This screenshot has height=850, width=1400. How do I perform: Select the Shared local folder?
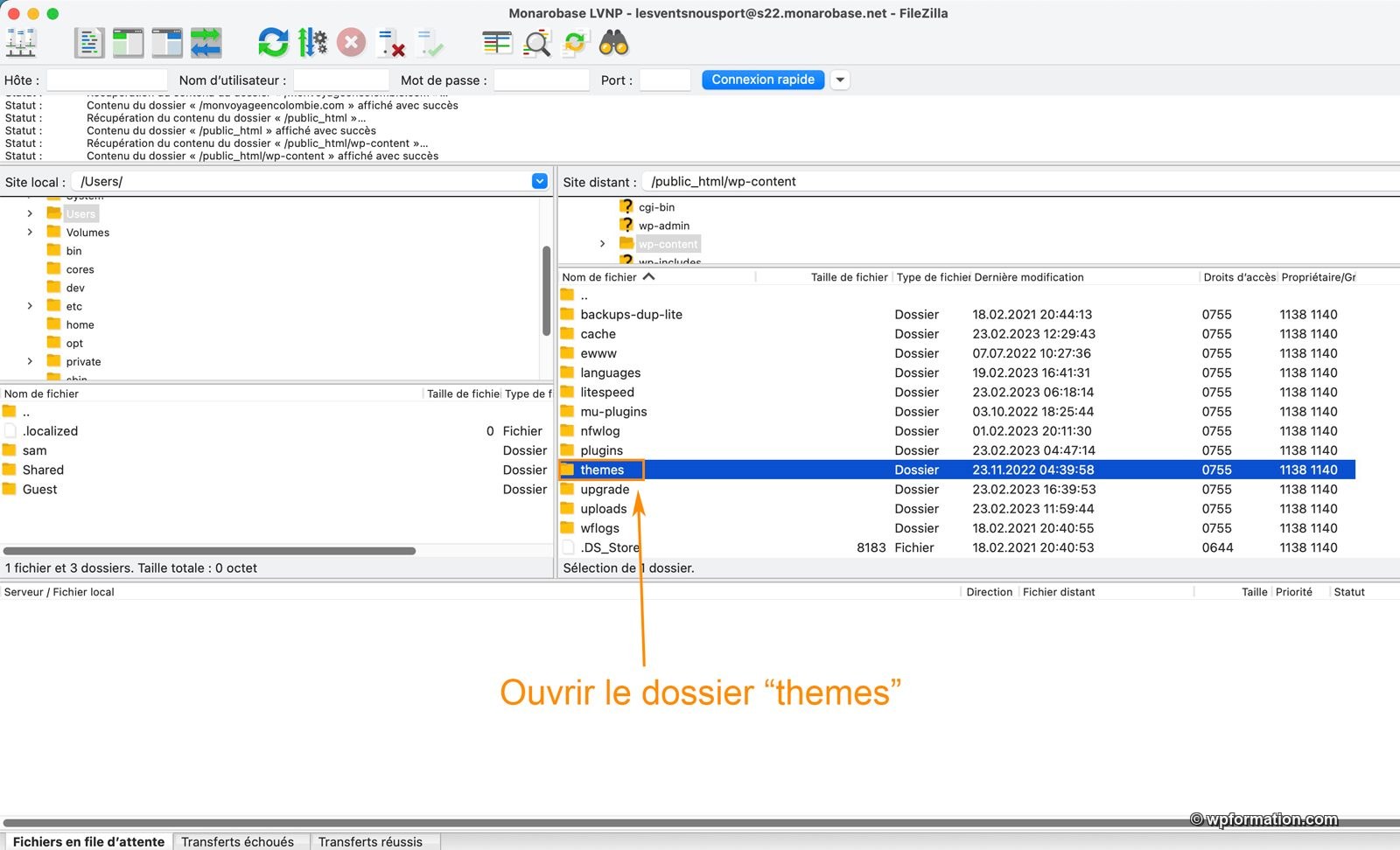(x=276, y=470)
